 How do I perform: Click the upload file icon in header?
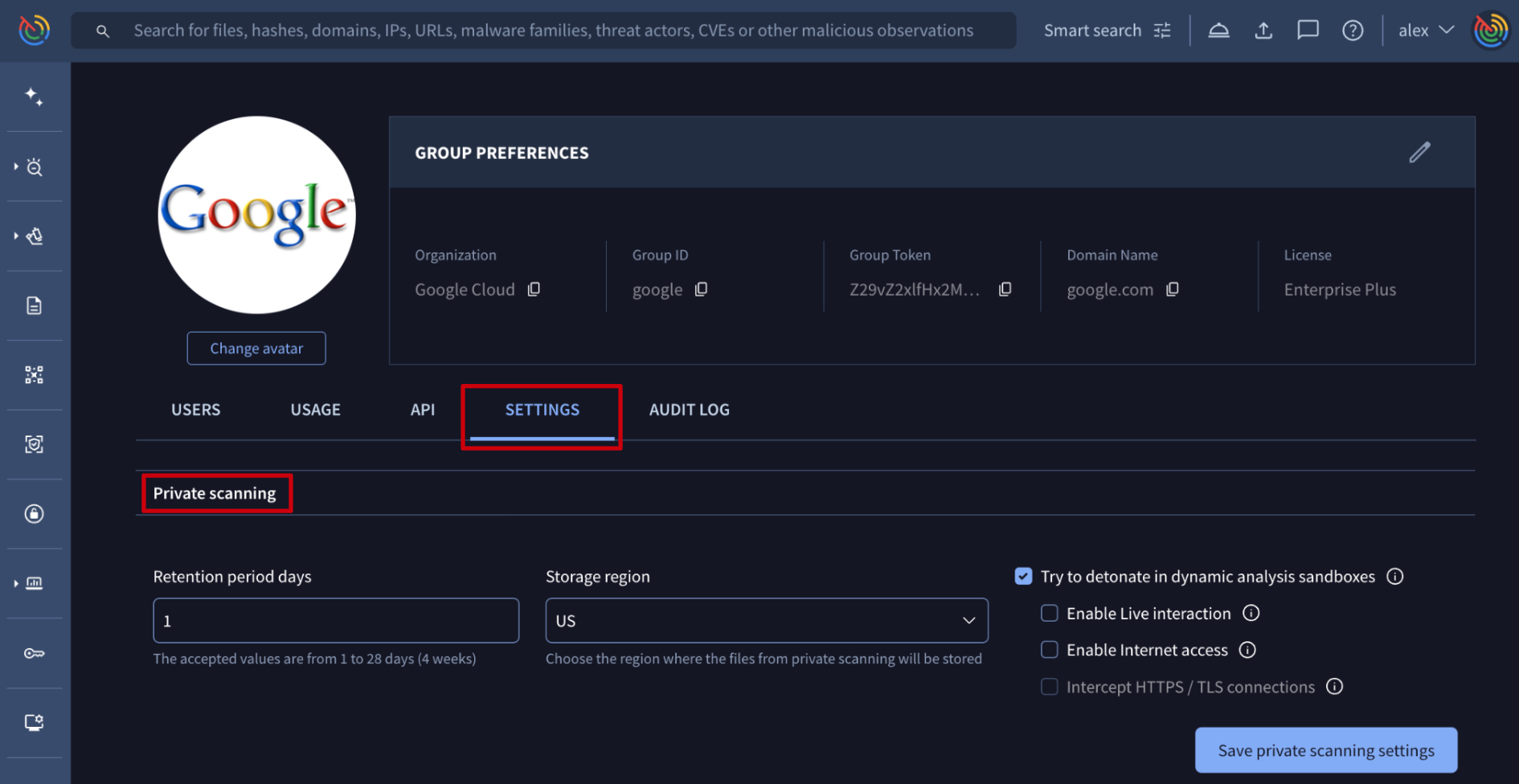pos(1263,31)
